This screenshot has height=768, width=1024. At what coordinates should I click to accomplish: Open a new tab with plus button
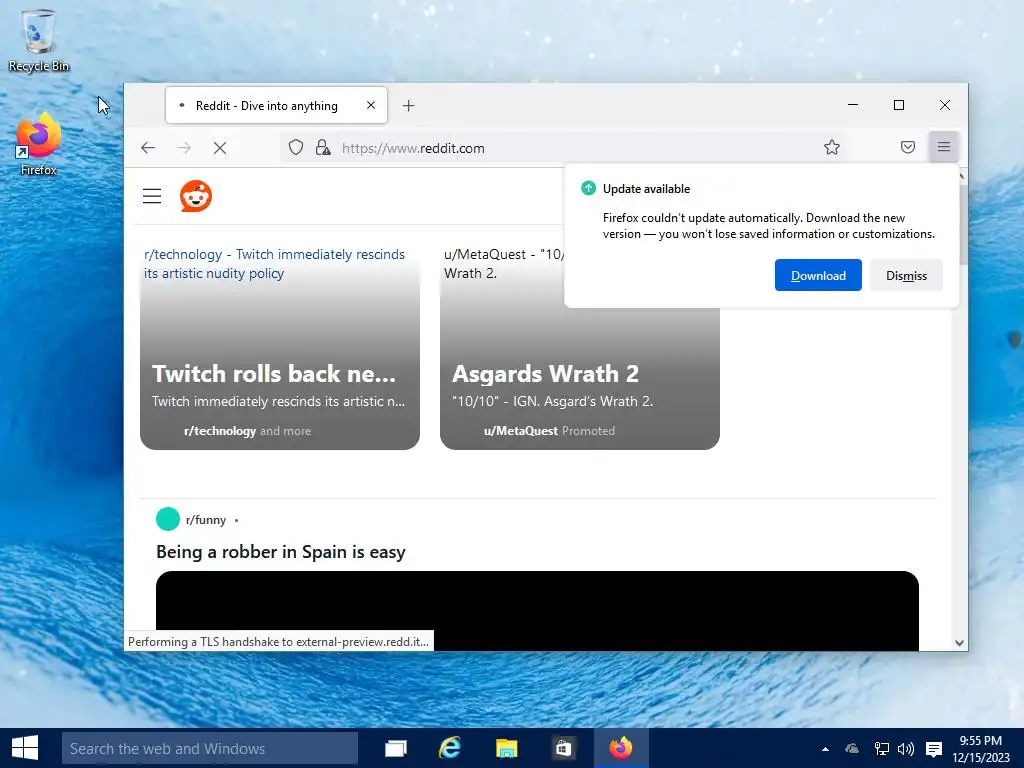[x=408, y=106]
